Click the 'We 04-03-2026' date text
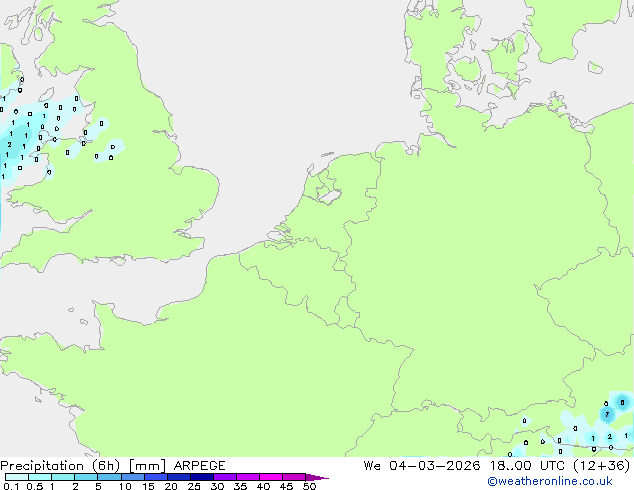This screenshot has width=634, height=490. [x=422, y=466]
